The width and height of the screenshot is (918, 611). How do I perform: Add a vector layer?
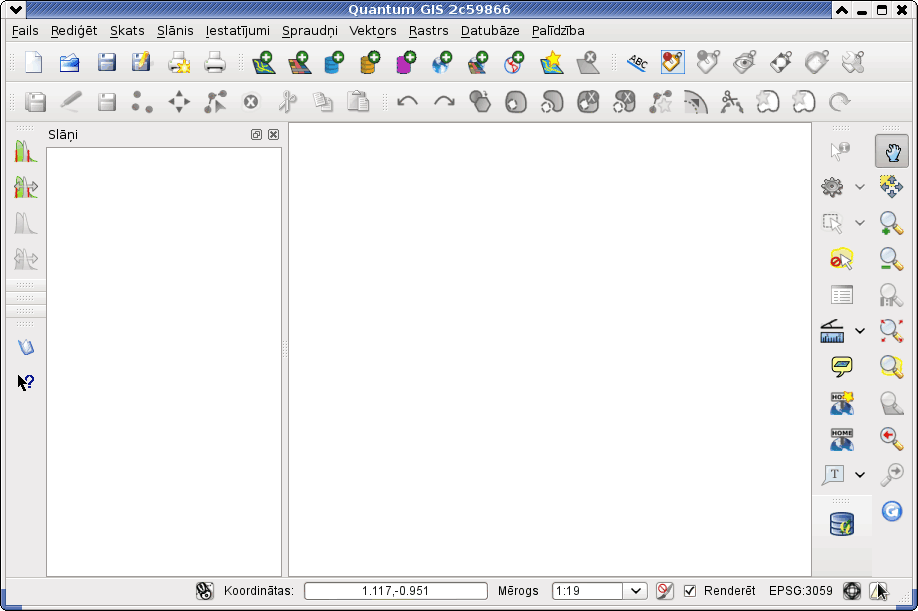tap(263, 63)
